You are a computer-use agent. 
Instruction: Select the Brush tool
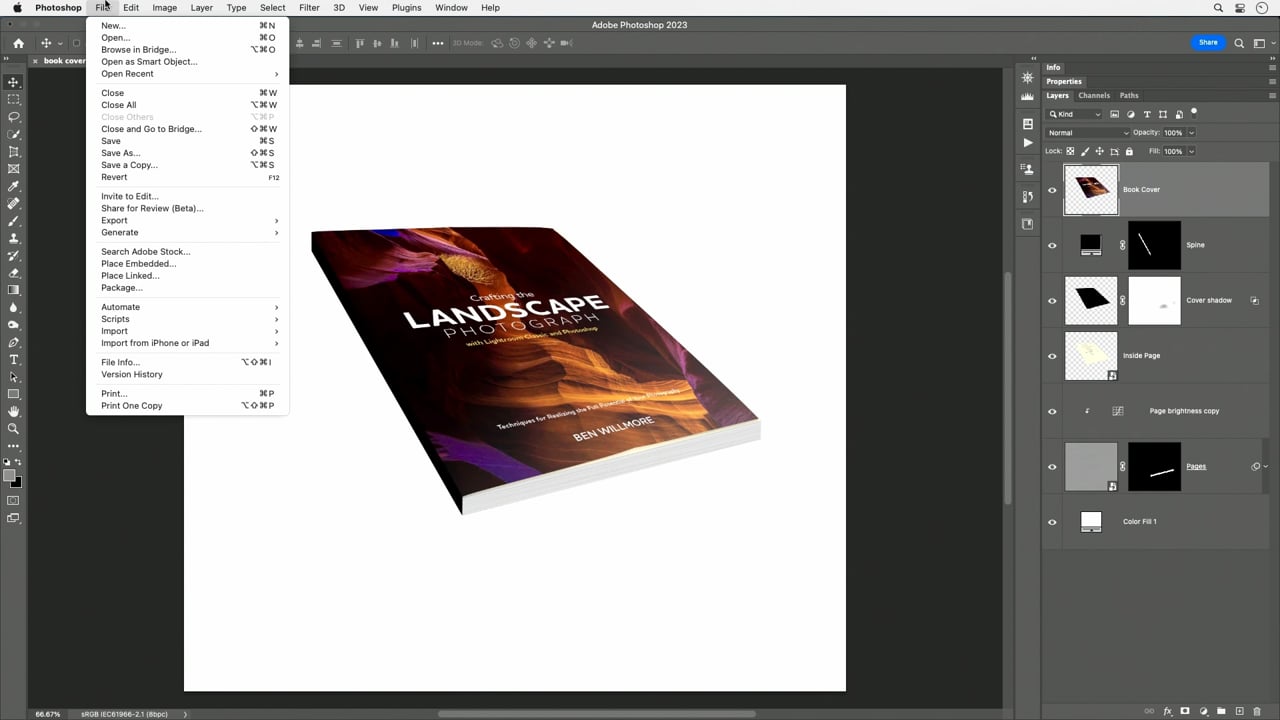point(13,221)
